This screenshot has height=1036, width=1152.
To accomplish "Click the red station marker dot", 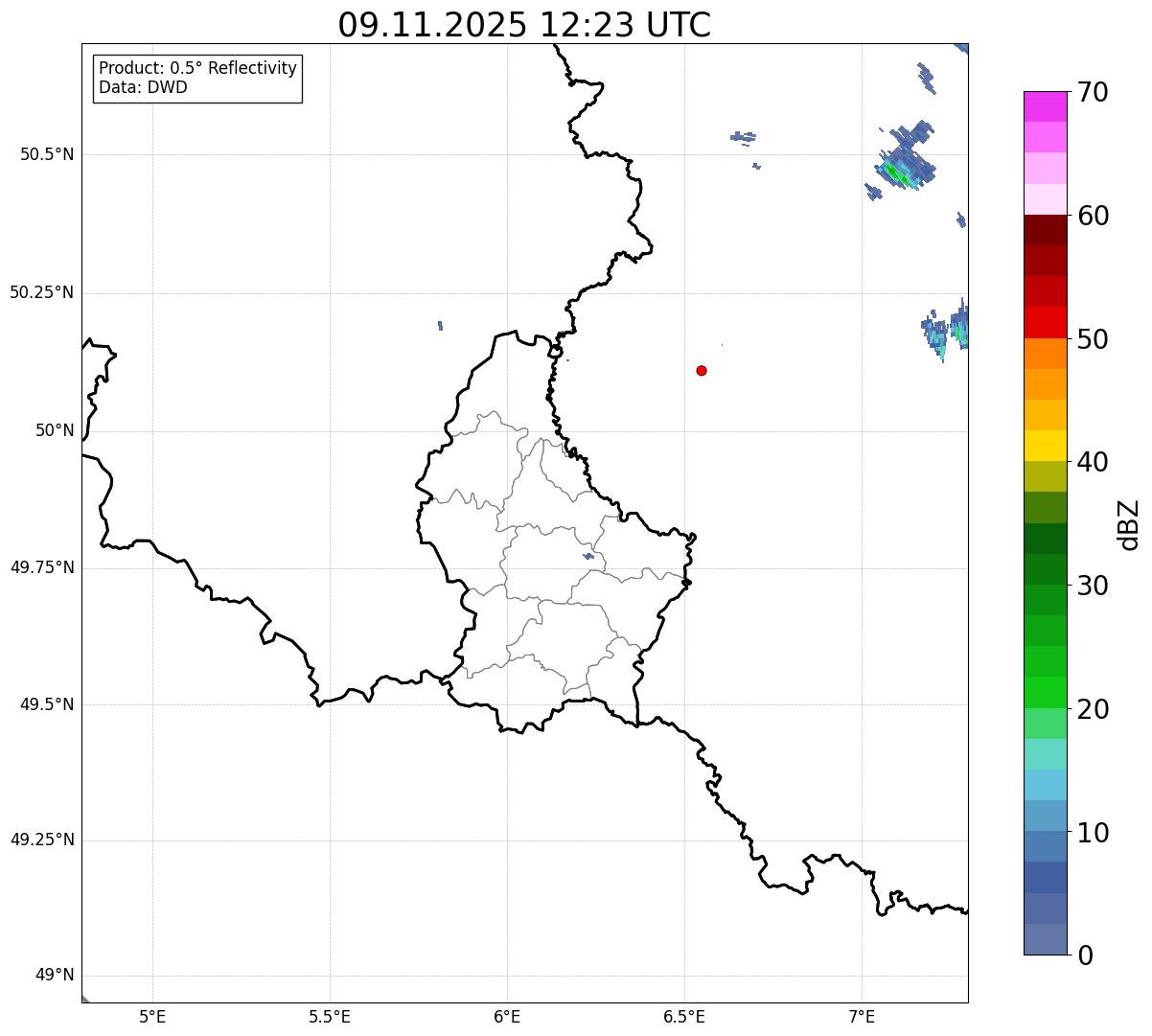I will [702, 370].
